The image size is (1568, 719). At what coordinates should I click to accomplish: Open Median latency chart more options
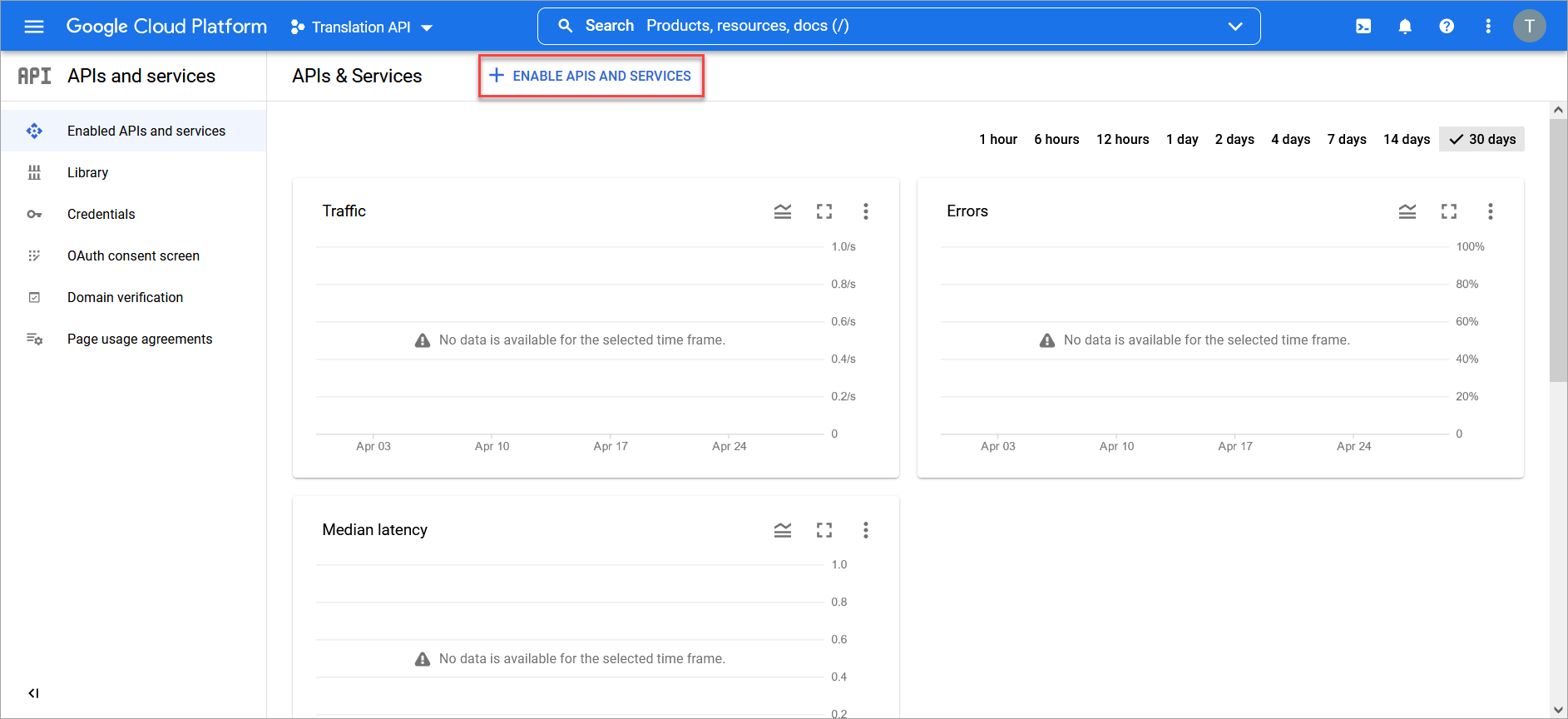(x=866, y=530)
